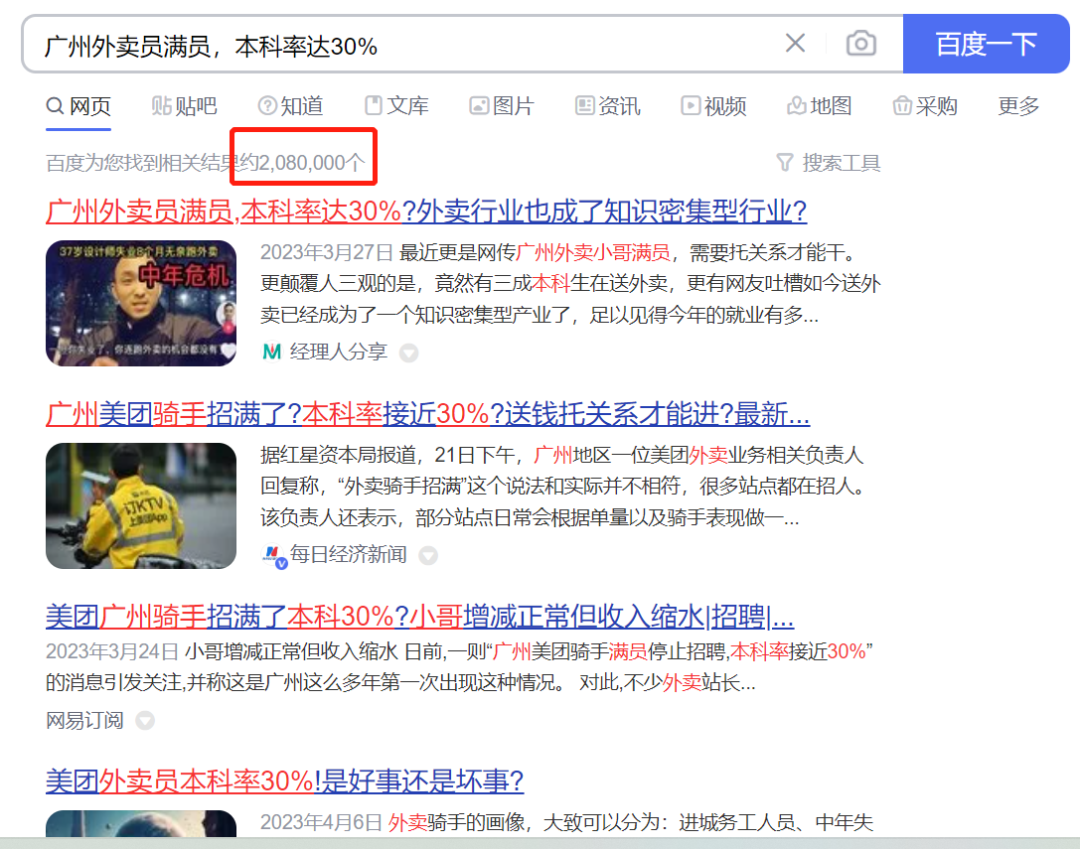Click the 每日经济新闻 source logo icon

[x=274, y=556]
